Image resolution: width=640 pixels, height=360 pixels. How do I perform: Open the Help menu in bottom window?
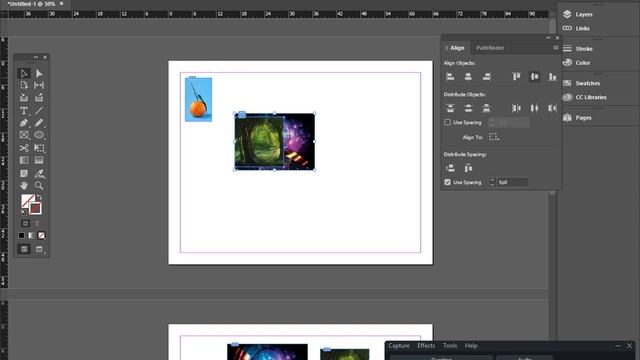(471, 346)
